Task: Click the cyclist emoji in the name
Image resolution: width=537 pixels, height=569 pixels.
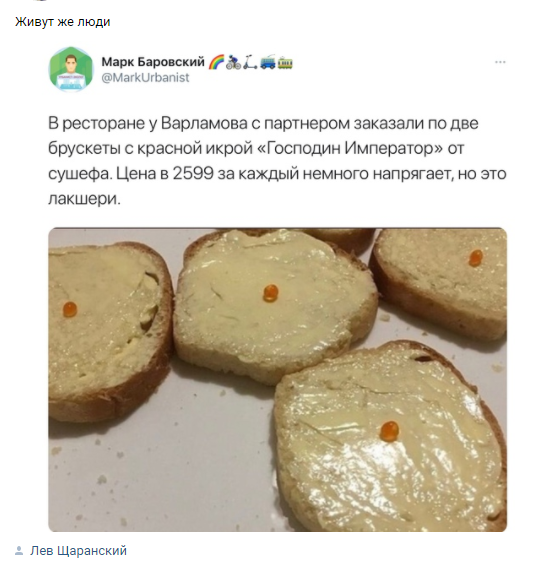Action: click(x=233, y=62)
